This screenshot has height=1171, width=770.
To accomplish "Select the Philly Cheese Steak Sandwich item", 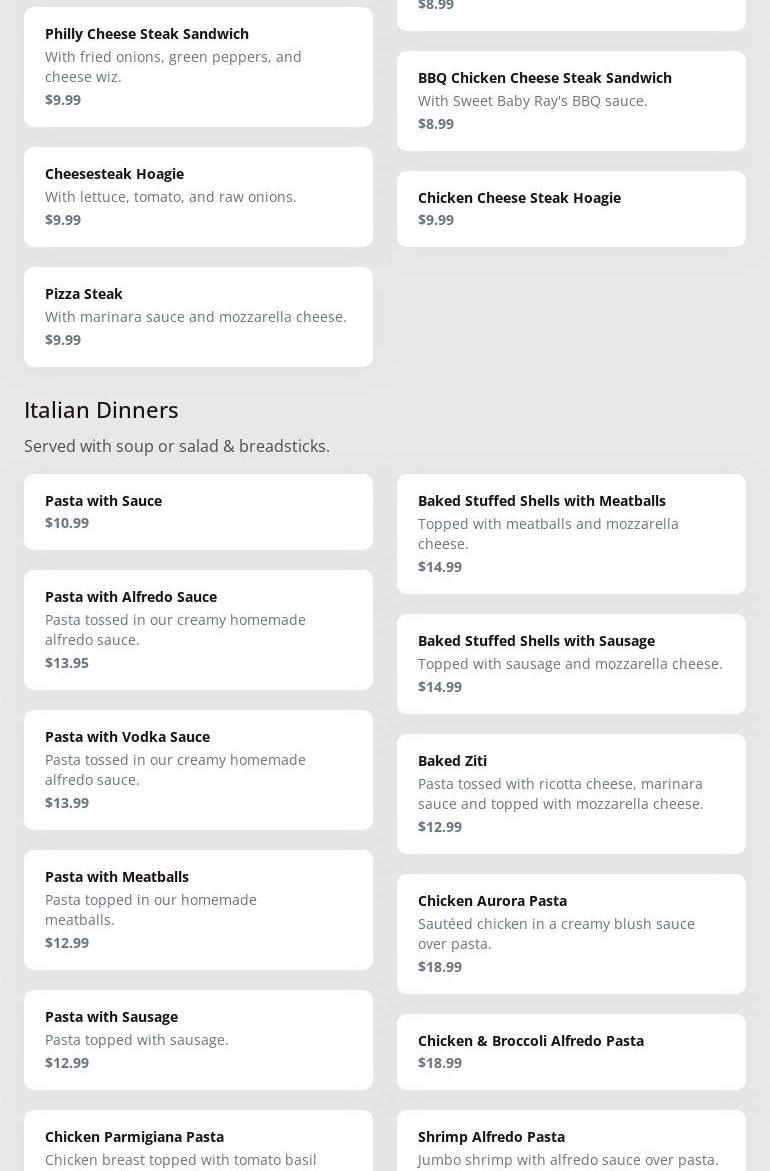I will (198, 66).
